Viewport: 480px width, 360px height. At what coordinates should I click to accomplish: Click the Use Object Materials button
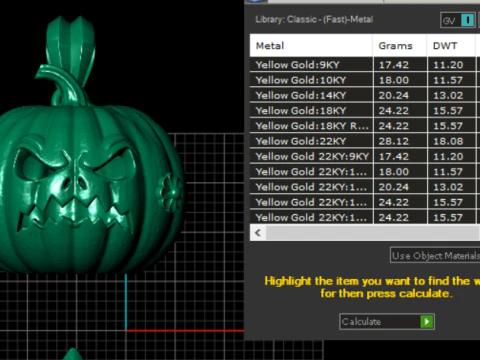435,255
